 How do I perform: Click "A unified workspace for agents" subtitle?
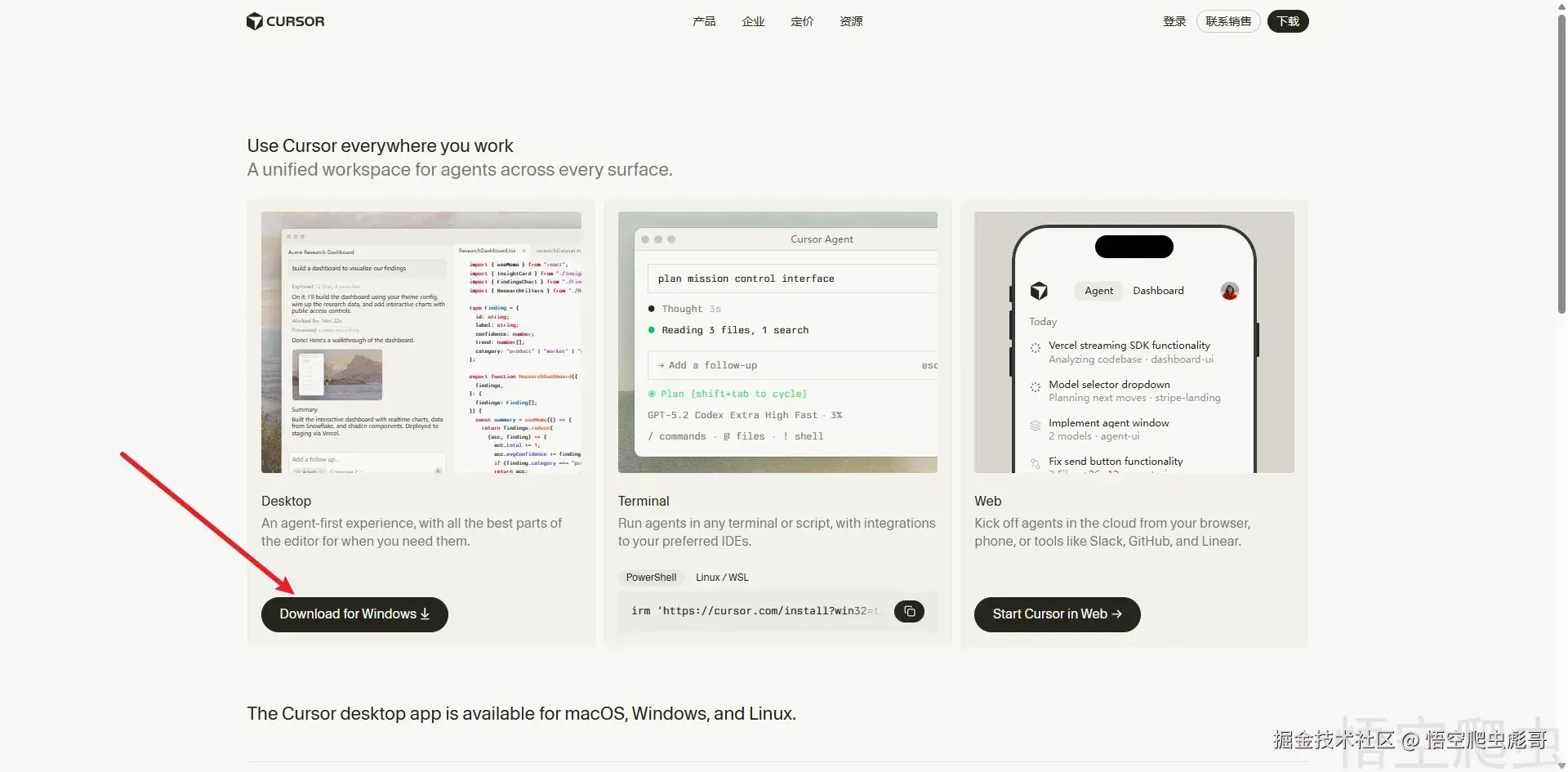(x=460, y=170)
